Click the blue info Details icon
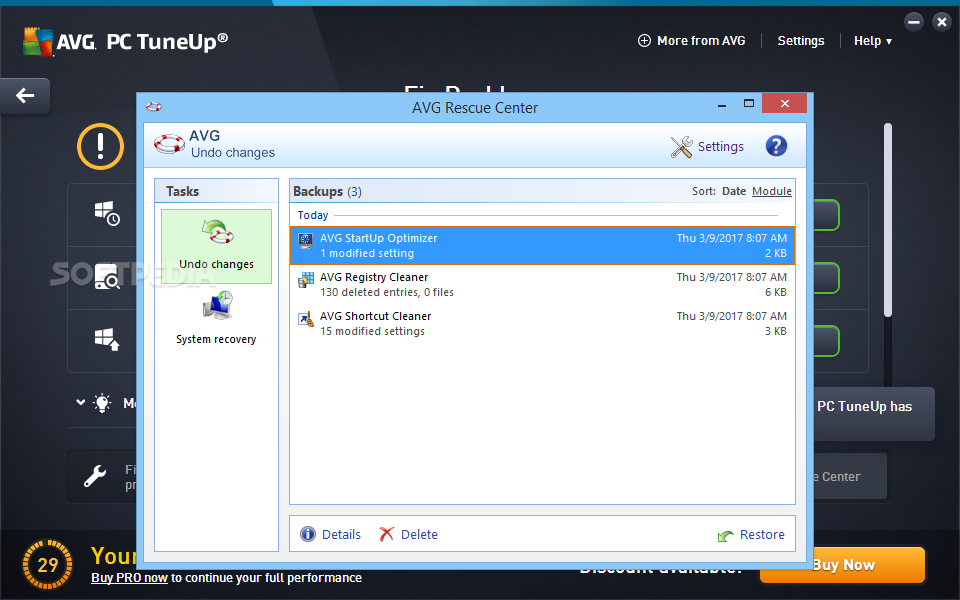The width and height of the screenshot is (960, 600). tap(307, 534)
